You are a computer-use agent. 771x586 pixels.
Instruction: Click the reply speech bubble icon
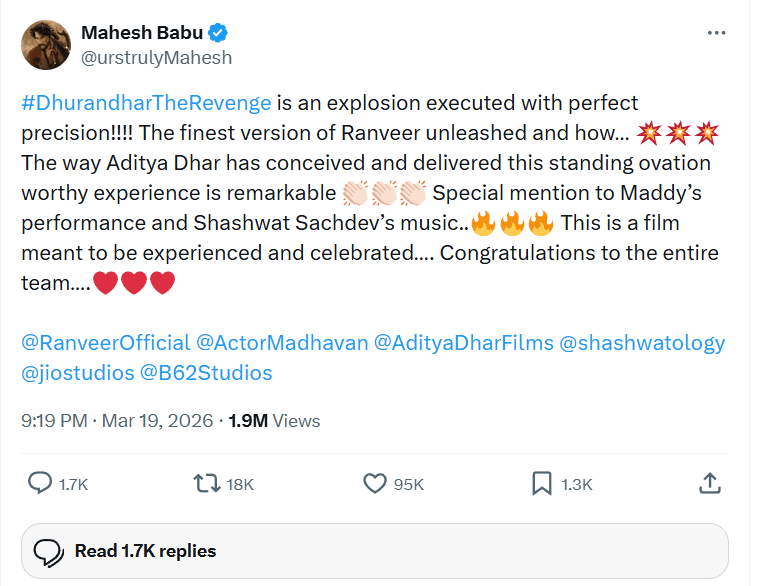(40, 484)
